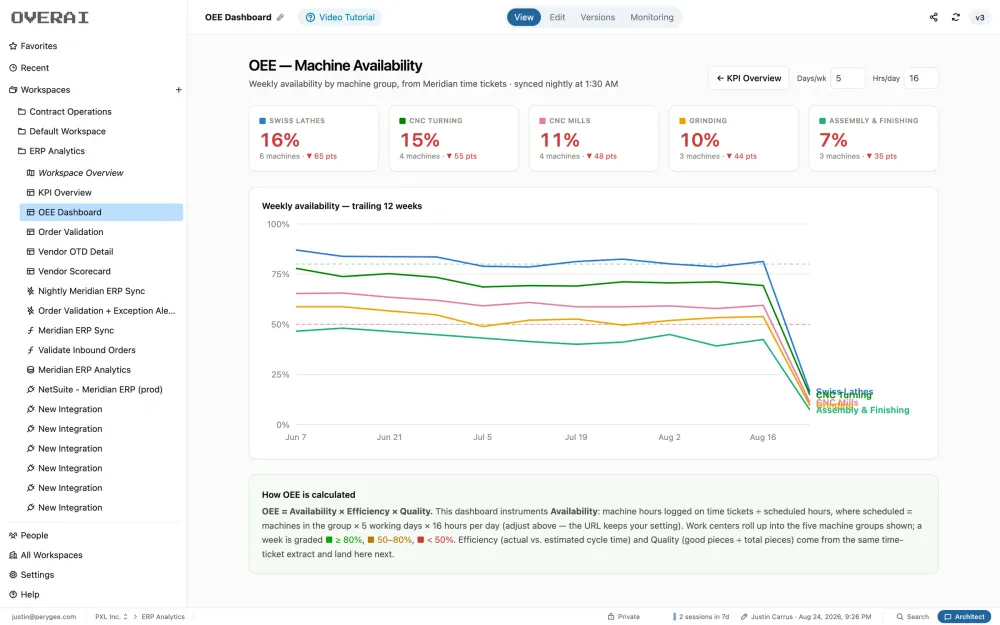Select the CNC Turning 15% card
The width and height of the screenshot is (1000, 625).
pos(453,138)
